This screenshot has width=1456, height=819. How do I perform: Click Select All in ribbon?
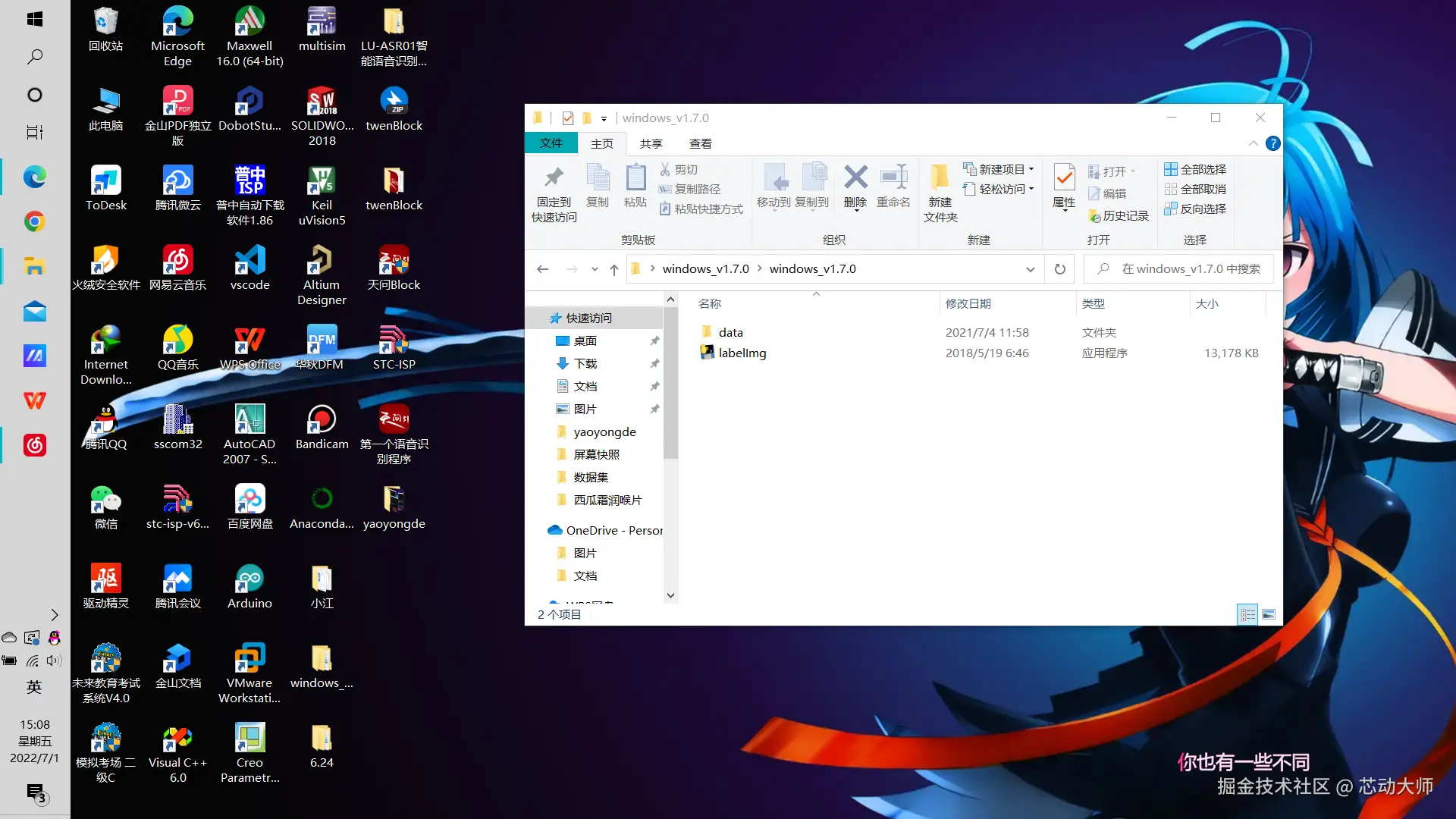[1195, 169]
